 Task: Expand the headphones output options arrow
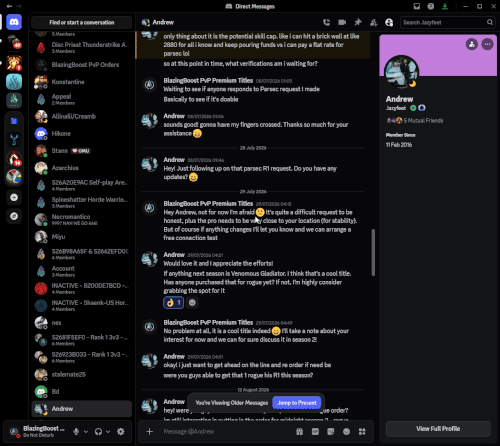click(108, 431)
